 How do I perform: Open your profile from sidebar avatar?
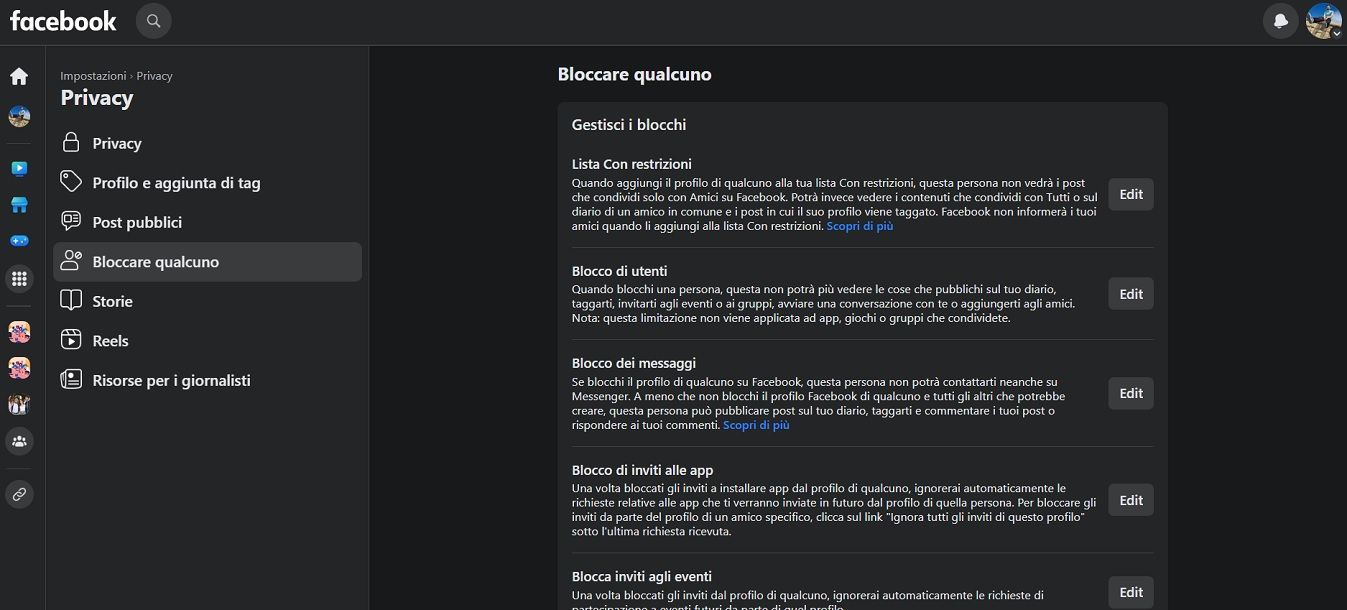tap(19, 117)
